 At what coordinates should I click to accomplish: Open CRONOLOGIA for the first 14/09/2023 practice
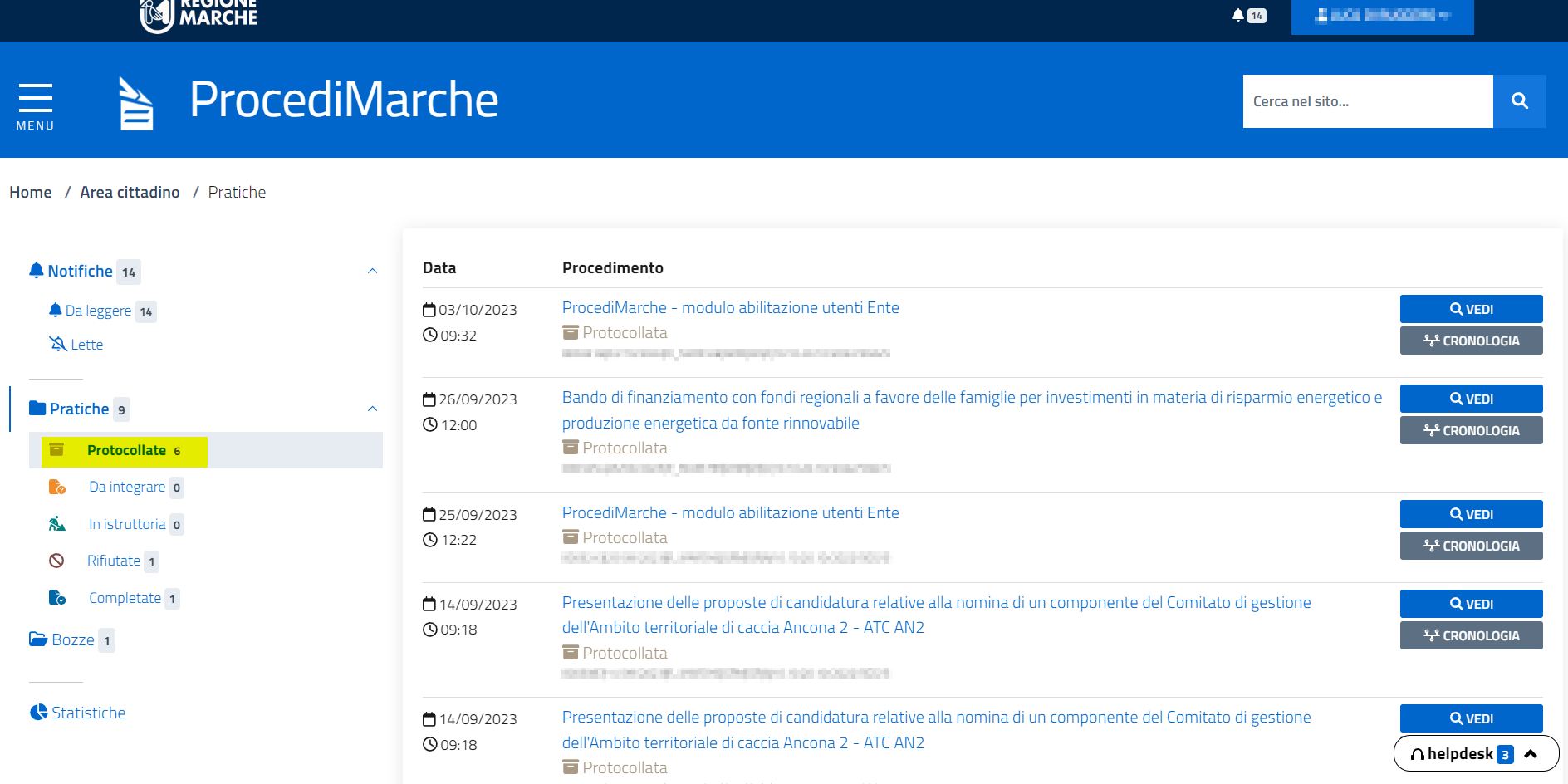(1472, 635)
